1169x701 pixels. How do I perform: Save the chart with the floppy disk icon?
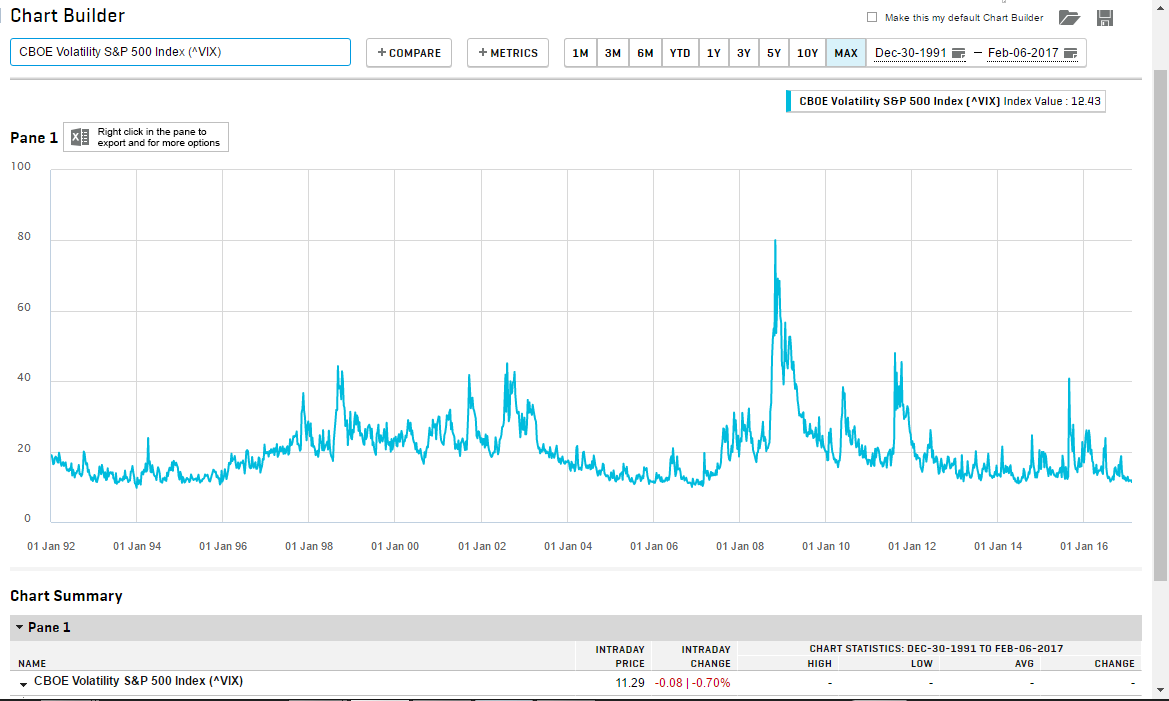point(1105,17)
